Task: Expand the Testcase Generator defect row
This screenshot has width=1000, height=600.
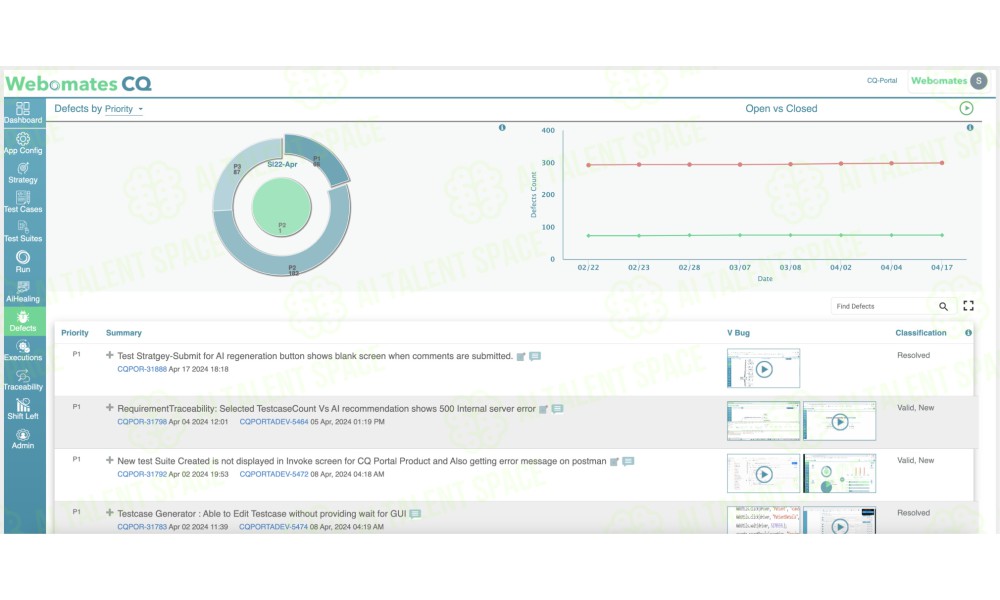Action: (110, 513)
